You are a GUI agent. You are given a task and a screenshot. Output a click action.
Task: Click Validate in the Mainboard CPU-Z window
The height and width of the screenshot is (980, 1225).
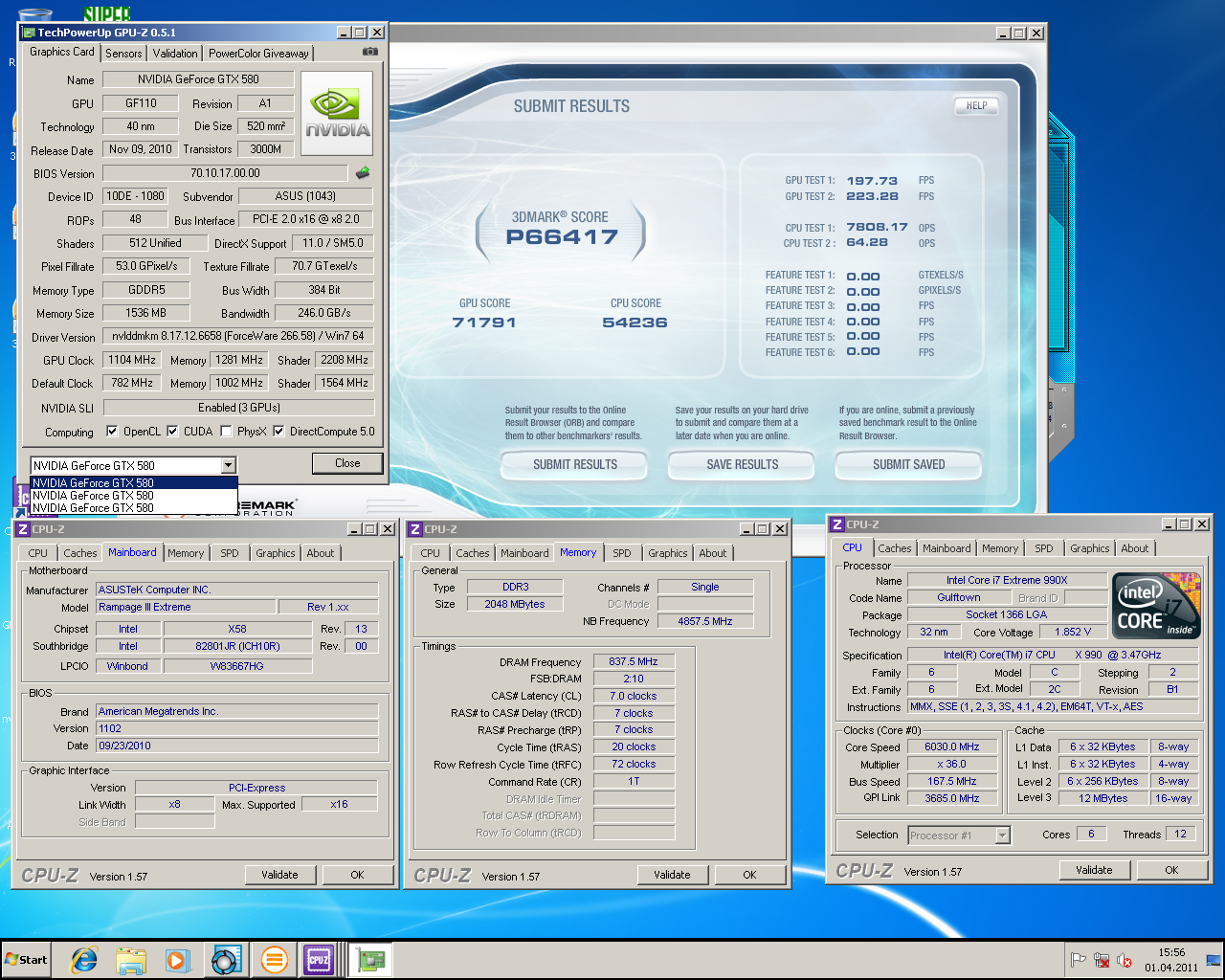click(279, 875)
